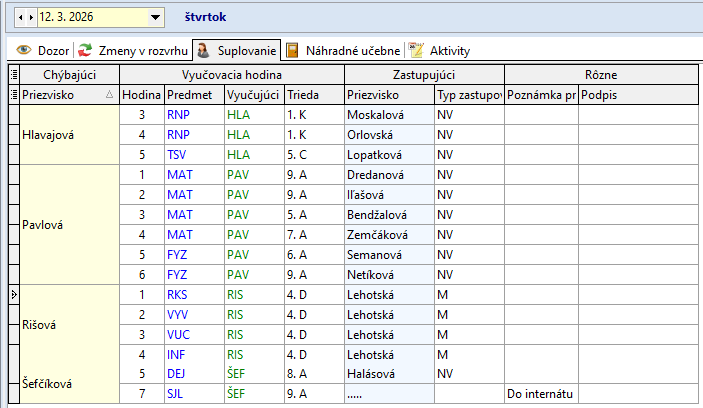The height and width of the screenshot is (408, 703).
Task: Open the date picker dropdown
Action: 154,18
